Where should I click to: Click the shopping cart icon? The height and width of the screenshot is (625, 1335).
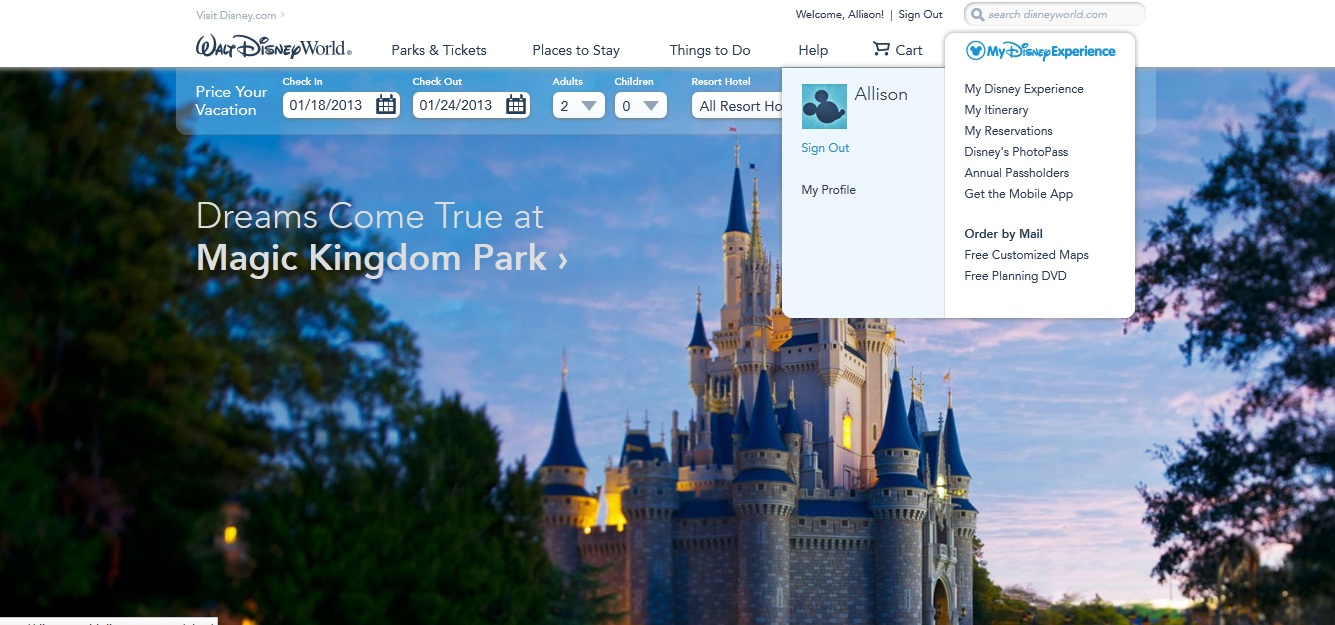pos(881,49)
